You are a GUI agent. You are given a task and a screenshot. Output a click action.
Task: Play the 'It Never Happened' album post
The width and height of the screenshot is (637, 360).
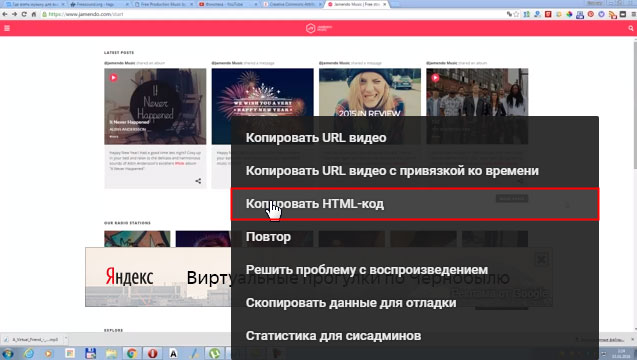point(113,77)
